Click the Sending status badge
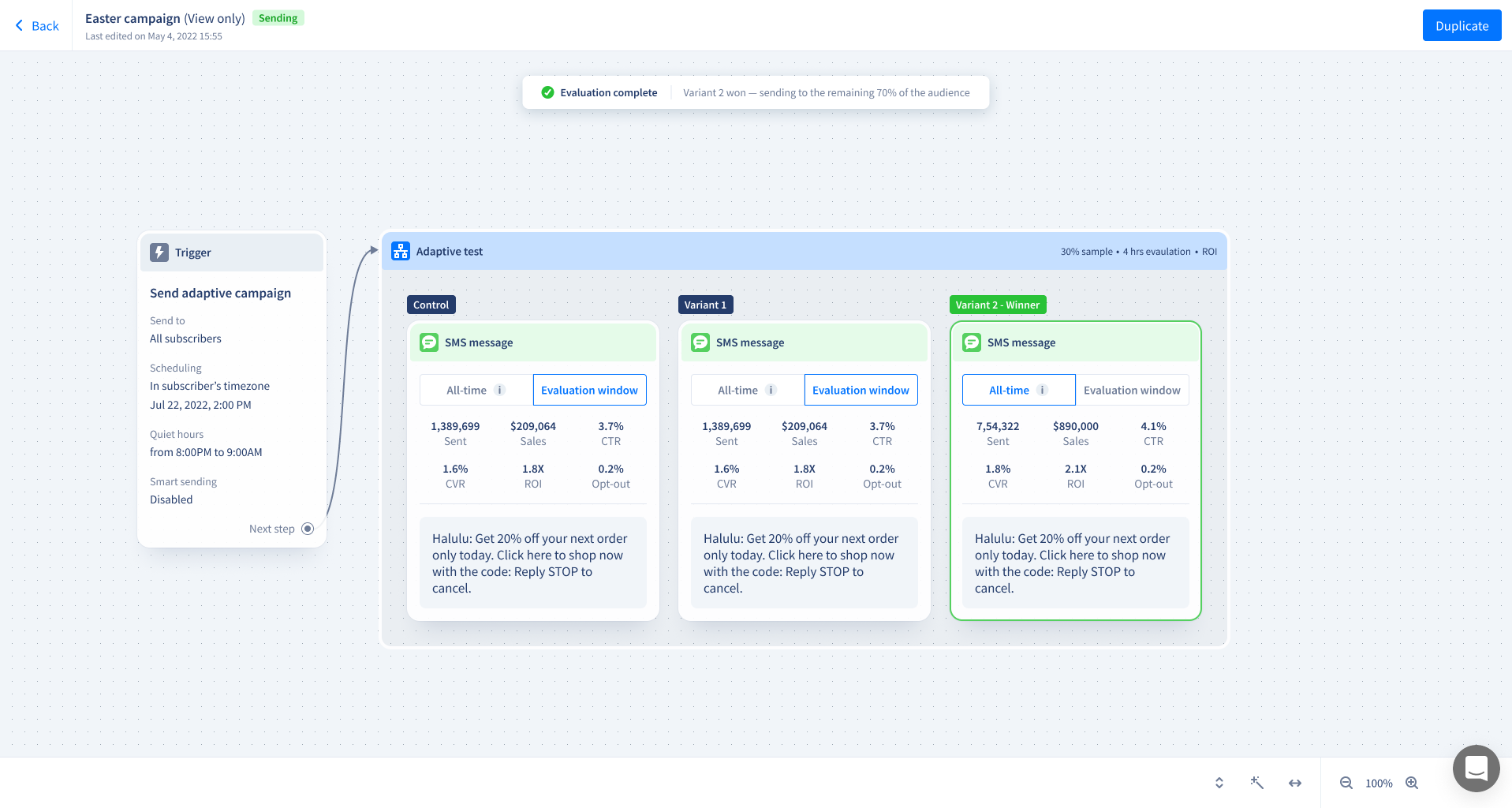Screen dimensions: 1512x808 278,18
